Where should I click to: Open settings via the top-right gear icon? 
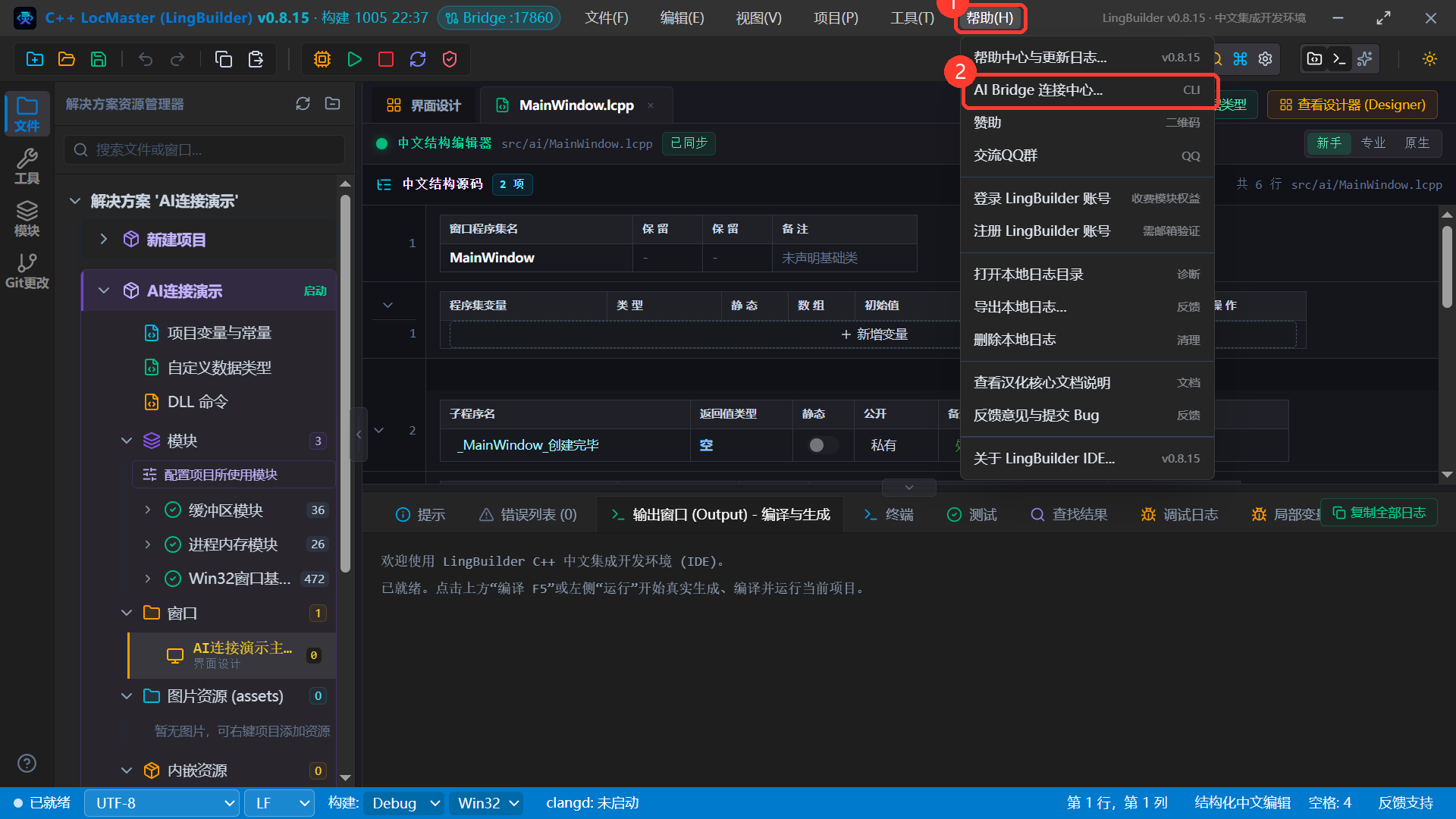tap(1265, 59)
